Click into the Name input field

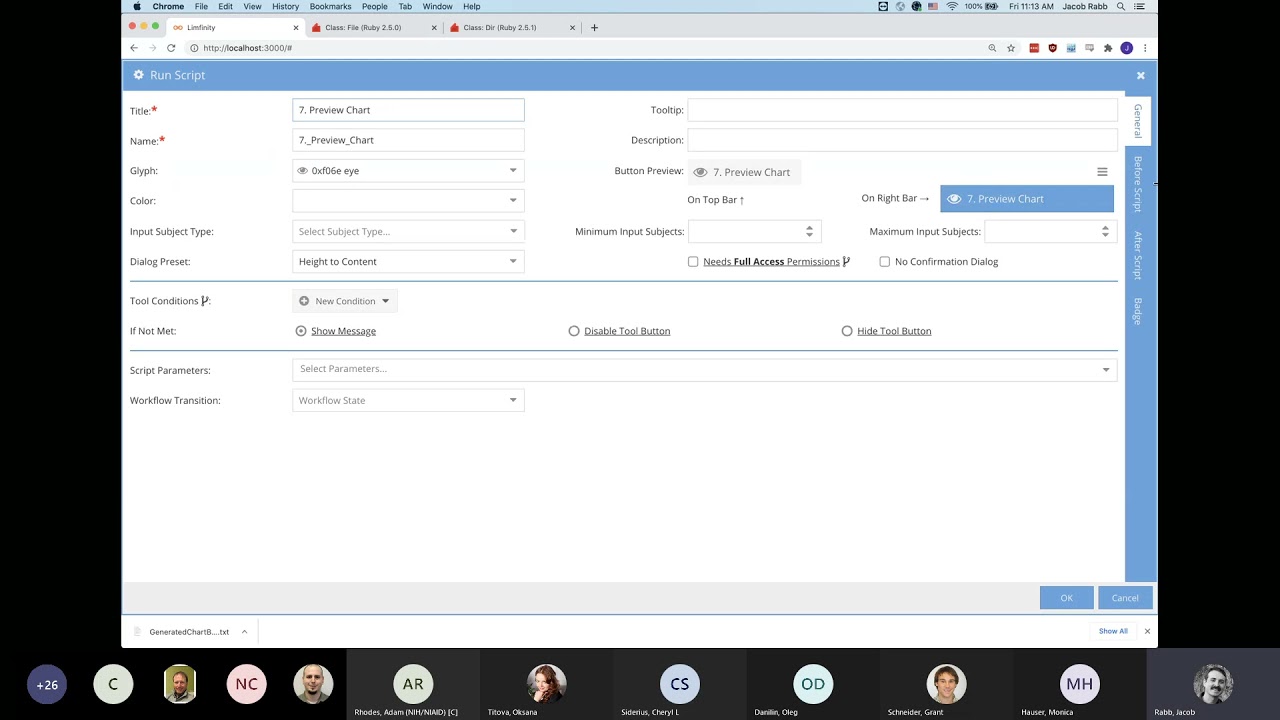[x=408, y=140]
